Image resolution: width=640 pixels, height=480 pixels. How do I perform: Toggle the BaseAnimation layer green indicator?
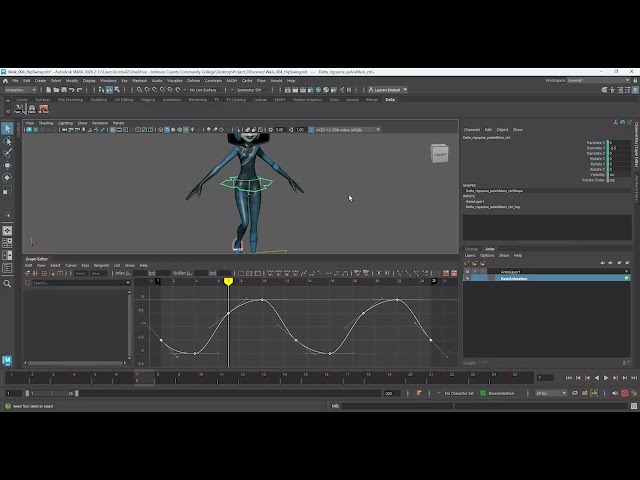pos(627,278)
